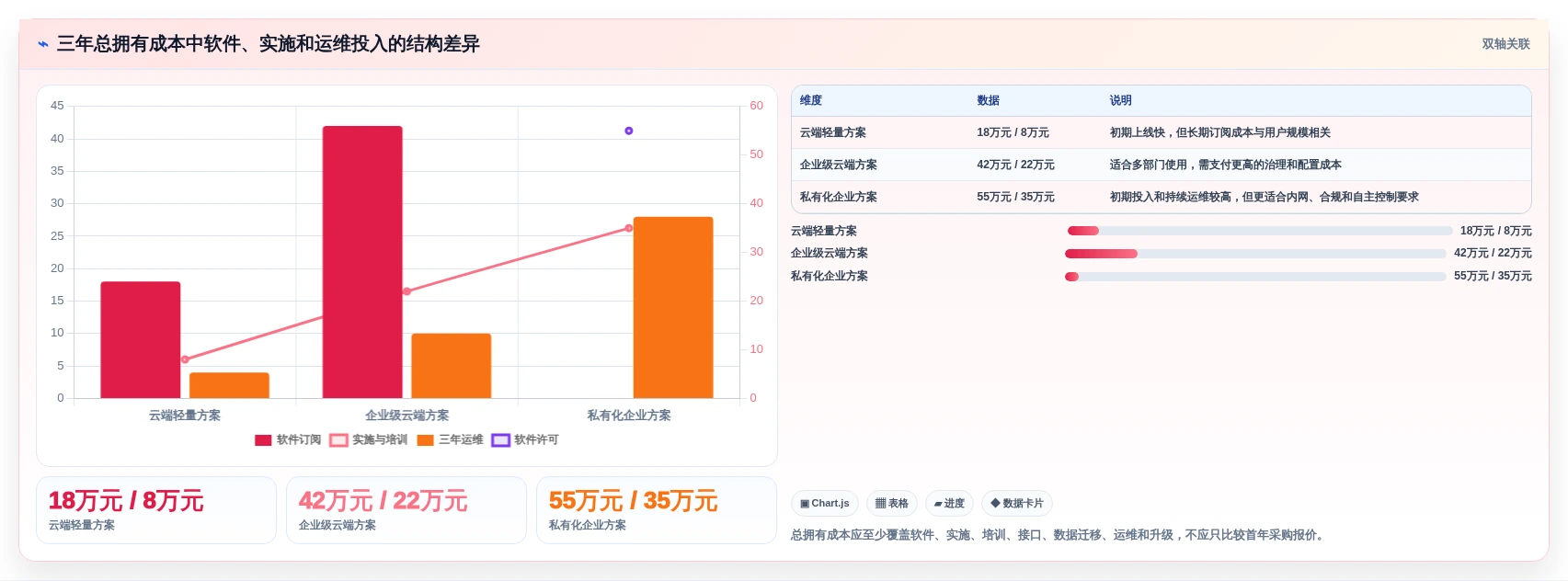
Task: Click the 云端轻量方案 progress bar
Action: point(1260,231)
